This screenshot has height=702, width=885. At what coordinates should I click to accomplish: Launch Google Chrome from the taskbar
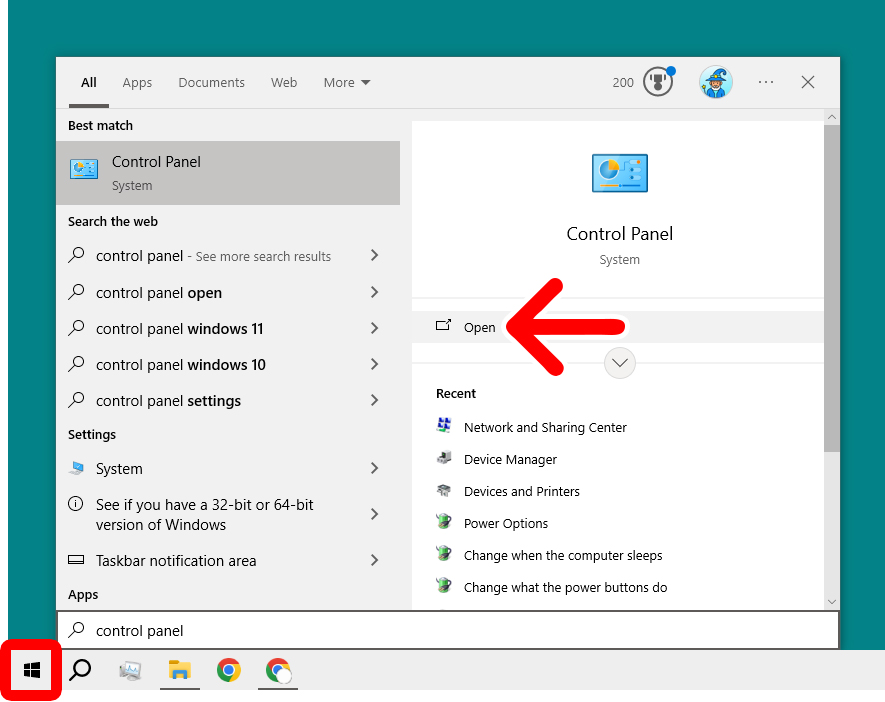(229, 670)
